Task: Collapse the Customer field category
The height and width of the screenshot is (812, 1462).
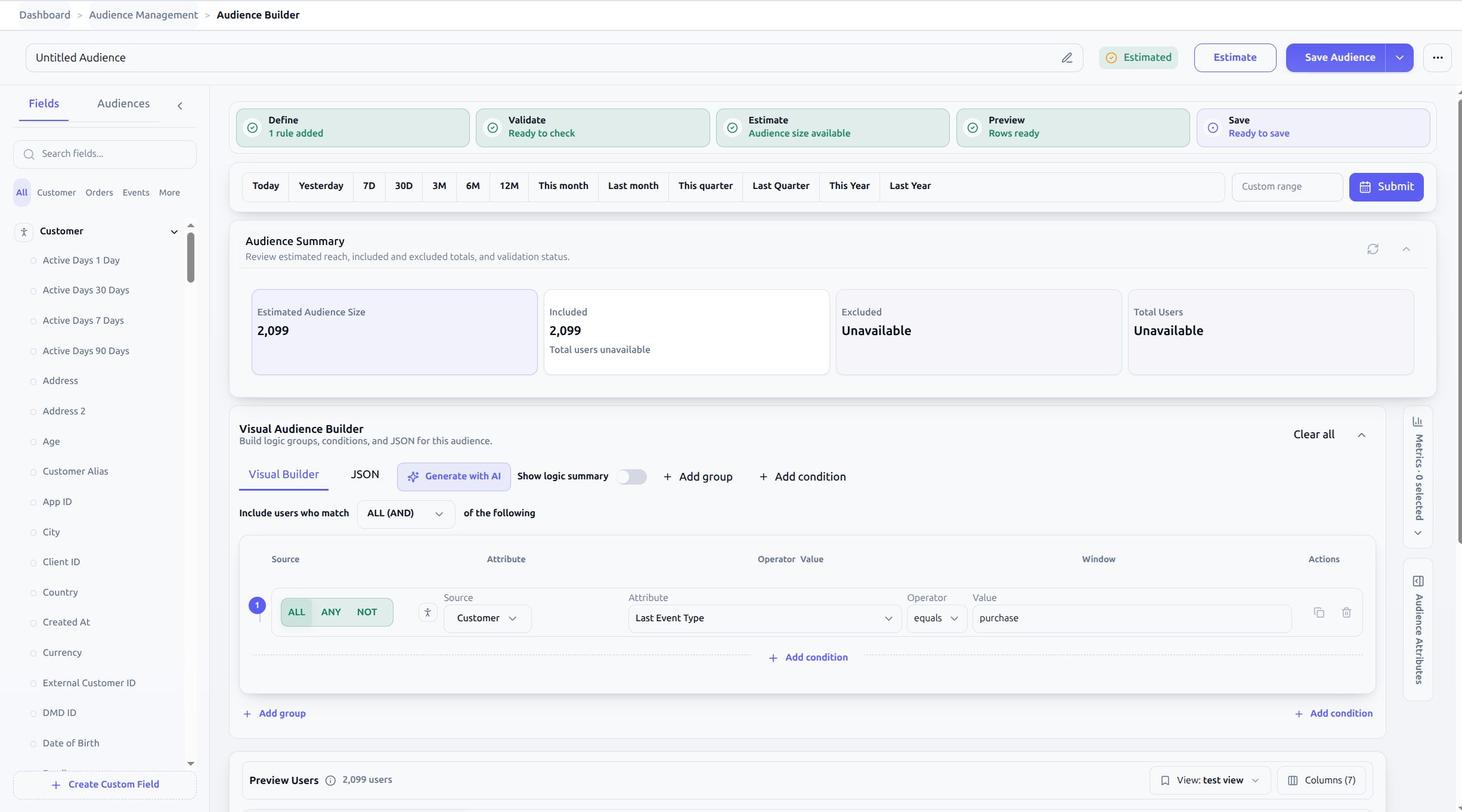Action: tap(174, 232)
